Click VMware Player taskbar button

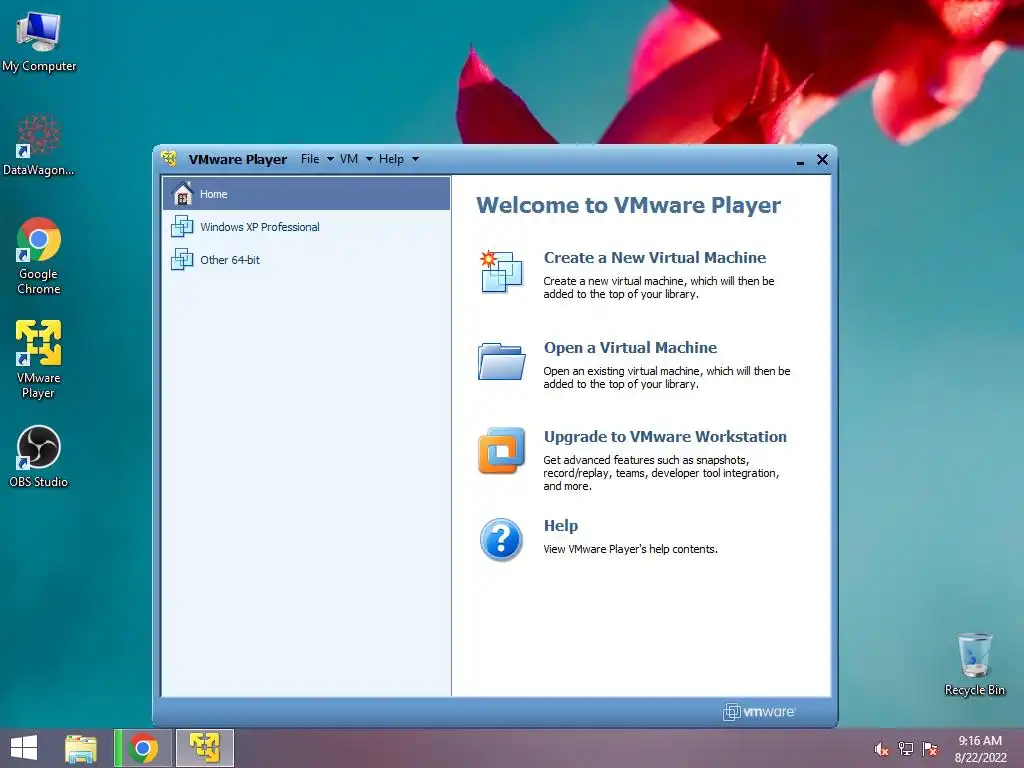click(204, 748)
